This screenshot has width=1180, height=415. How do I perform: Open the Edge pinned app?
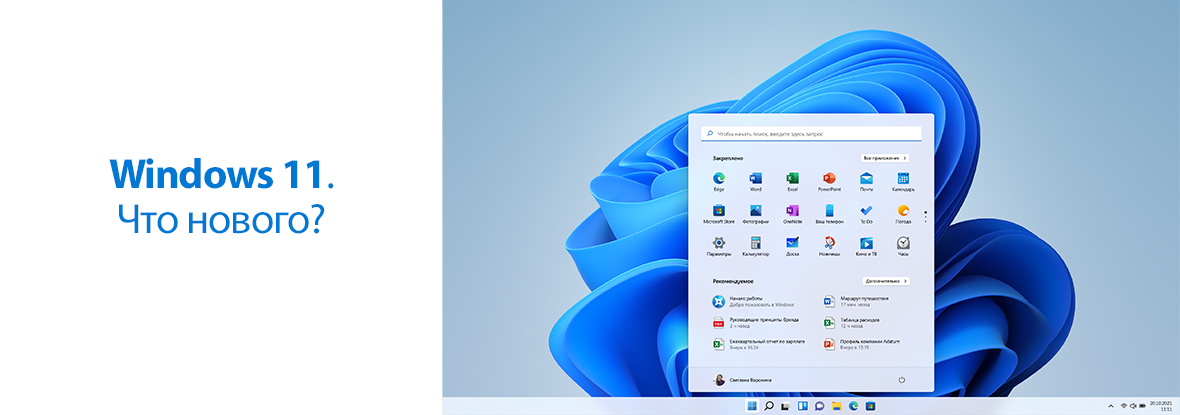tap(719, 181)
